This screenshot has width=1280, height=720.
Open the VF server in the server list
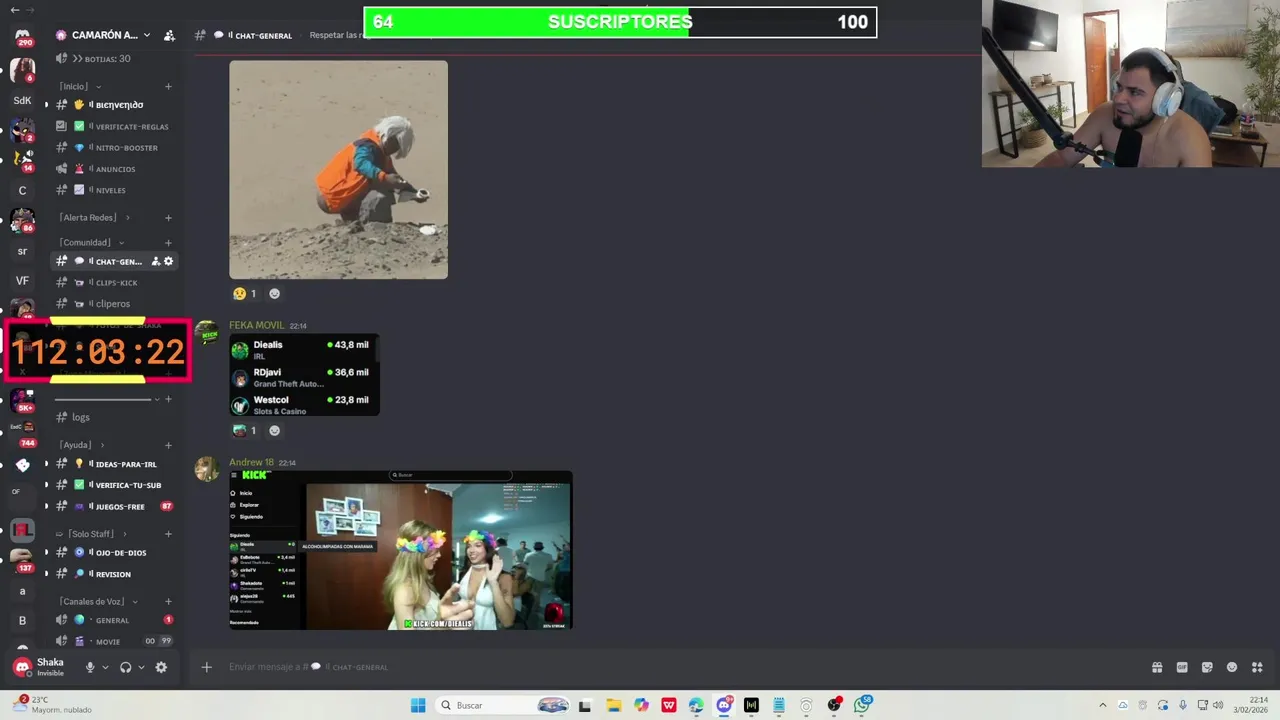coord(22,281)
